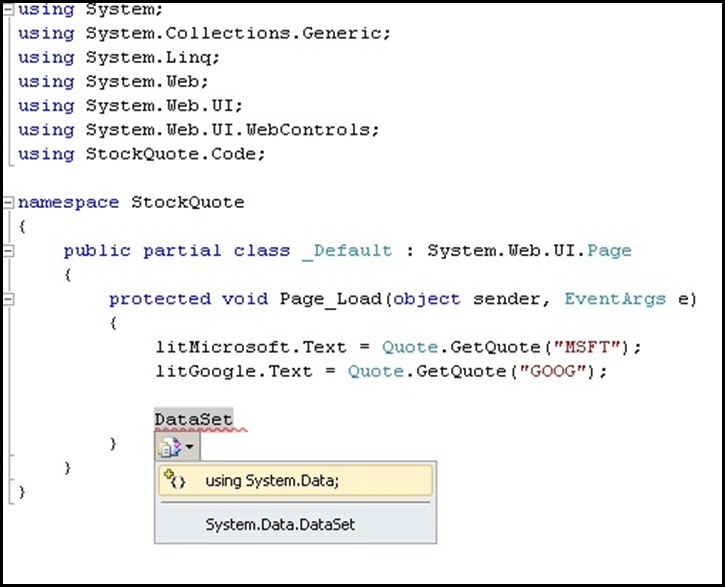Choose 'System.Data.DataSet' menu option
This screenshot has height=587, width=725.
click(x=280, y=524)
